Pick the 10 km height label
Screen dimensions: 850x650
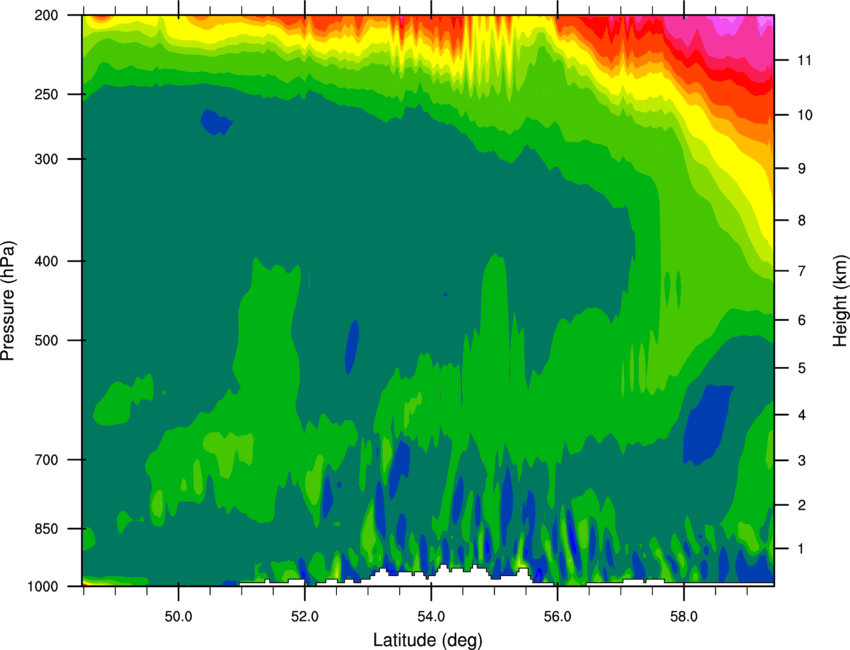pos(804,115)
